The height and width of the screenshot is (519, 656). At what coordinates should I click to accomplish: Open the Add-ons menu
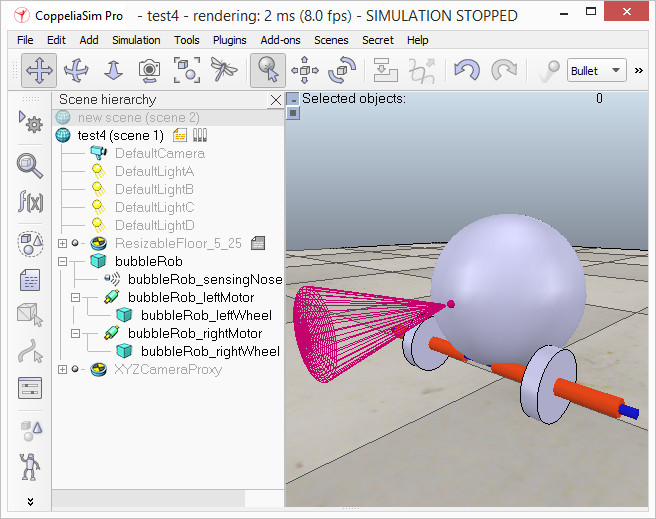pyautogui.click(x=280, y=40)
